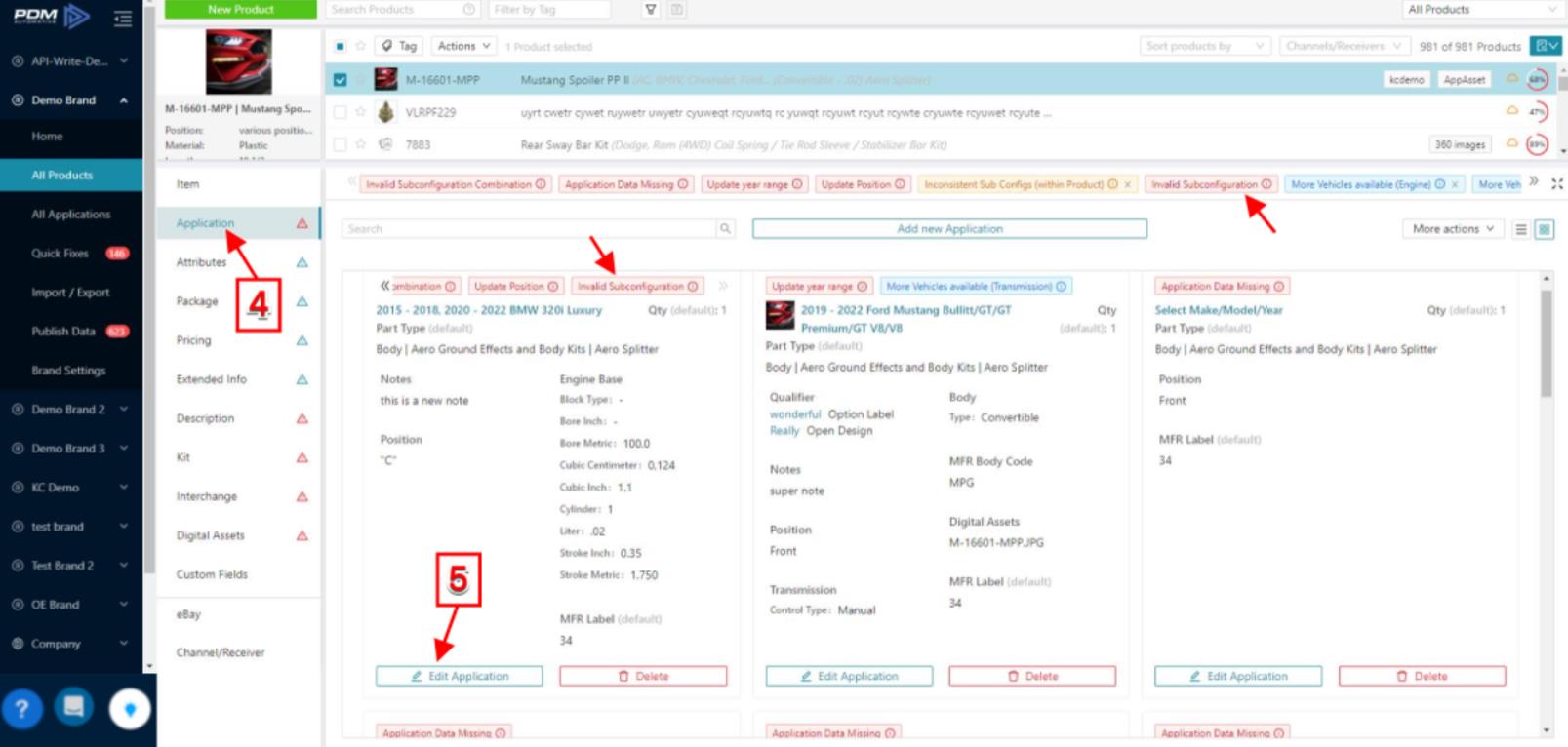Check the 7883 product checkbox
Screen dimensions: 1568x747
[340, 144]
